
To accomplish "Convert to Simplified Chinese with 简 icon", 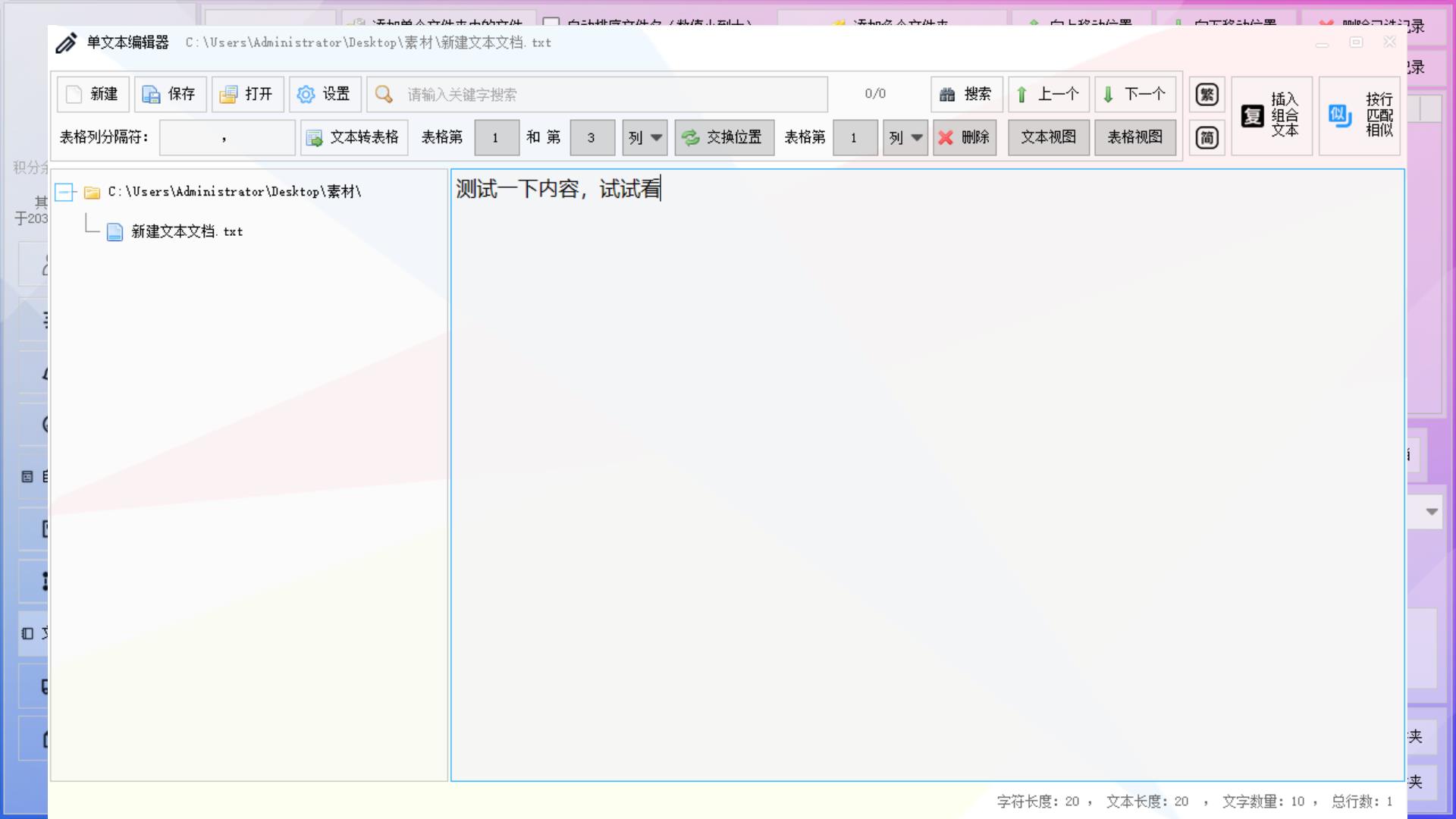I will point(1207,137).
